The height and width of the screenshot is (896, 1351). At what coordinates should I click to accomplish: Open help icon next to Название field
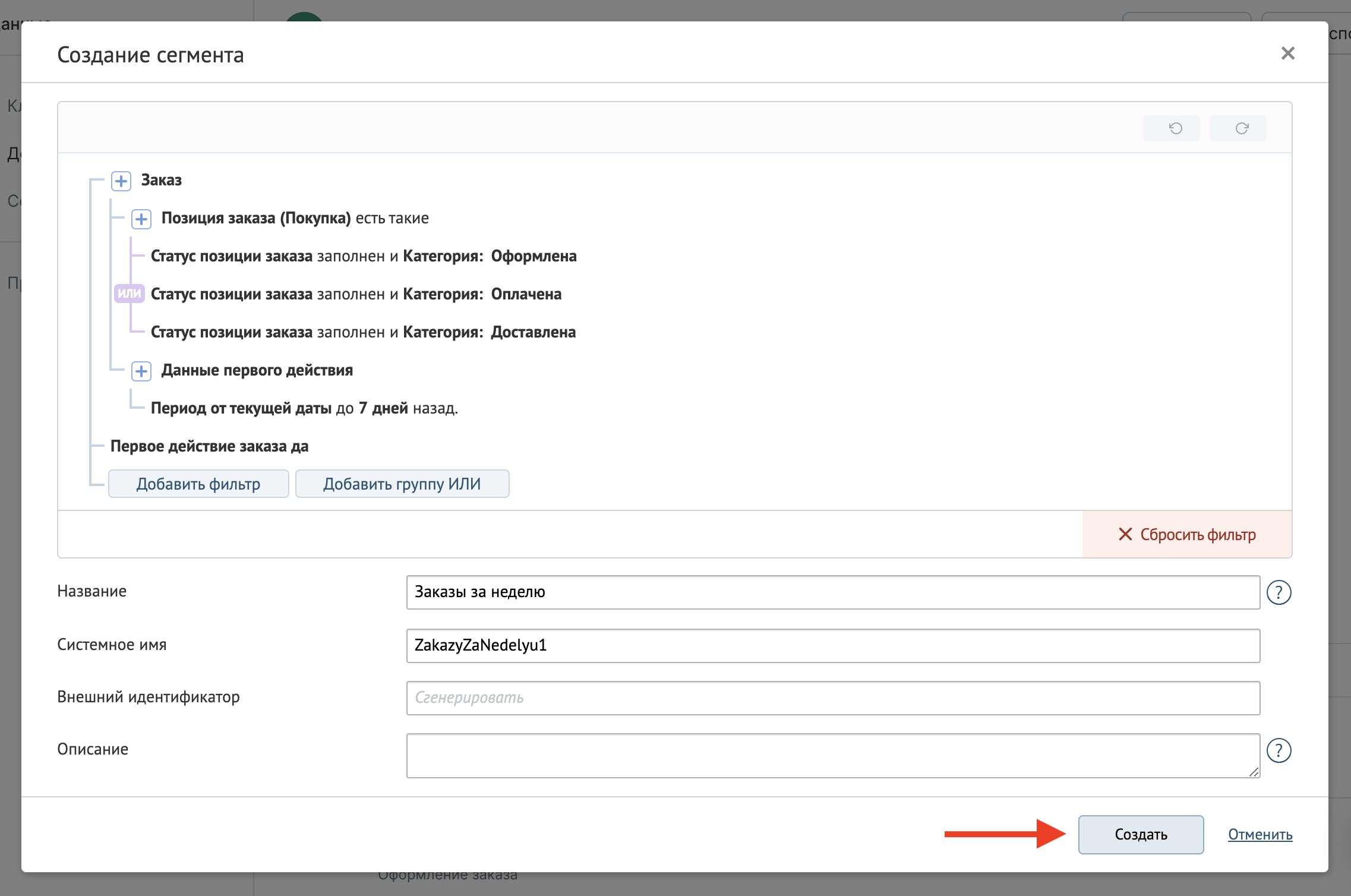tap(1279, 592)
